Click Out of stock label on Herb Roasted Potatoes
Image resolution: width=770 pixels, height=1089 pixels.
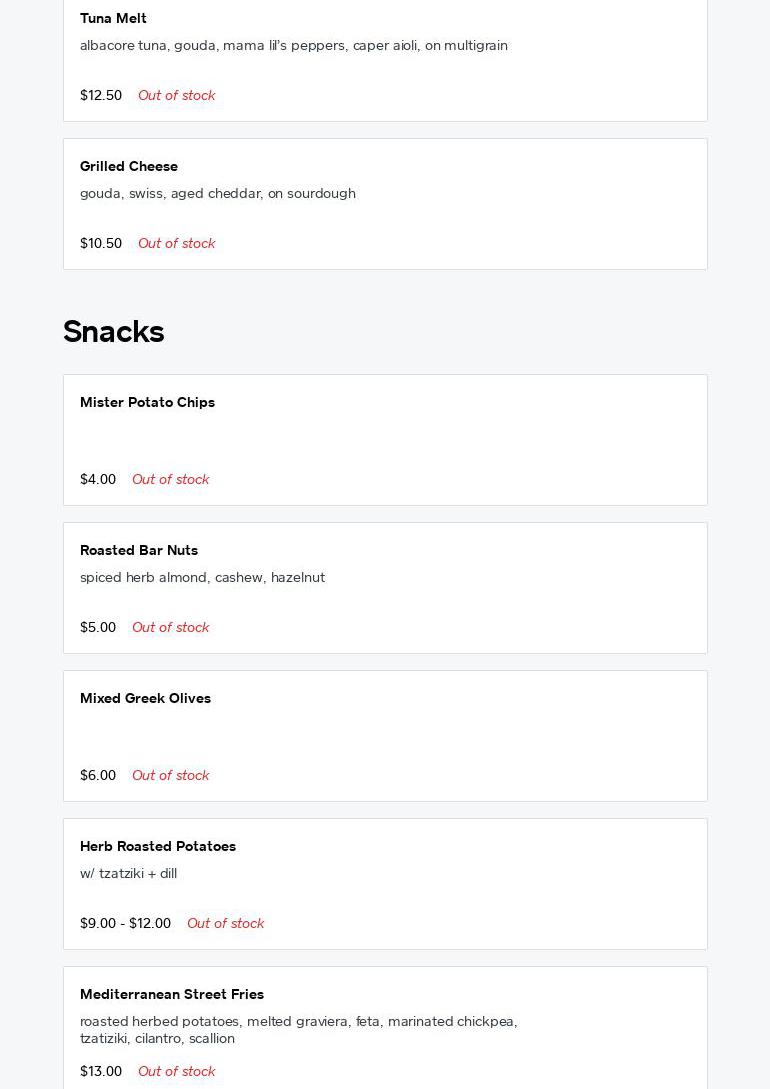click(225, 923)
